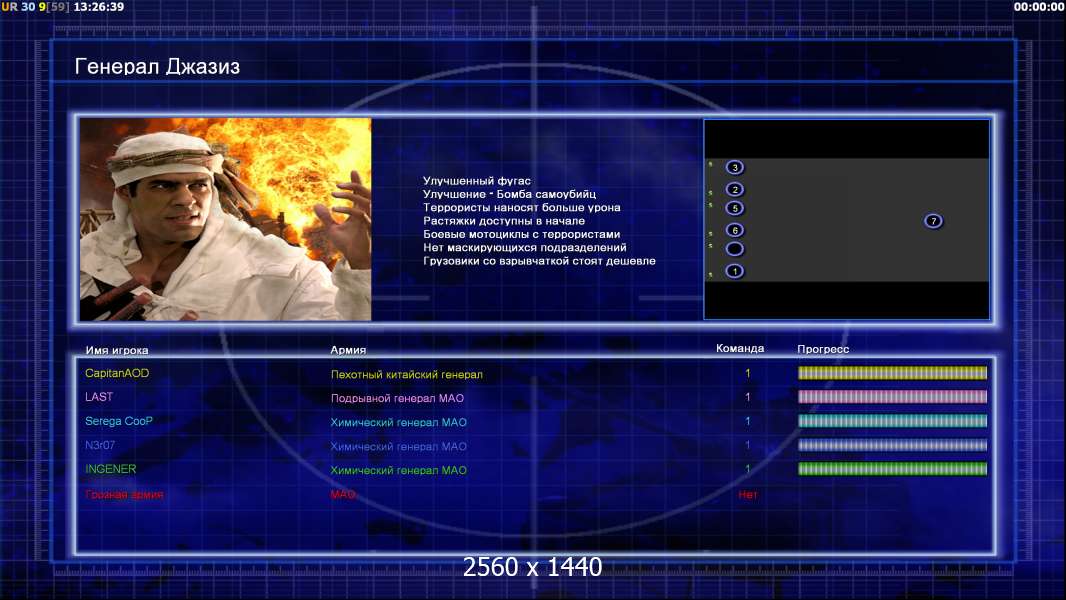Click team number 1 in INGENER row
Viewport: 1066px width, 600px height.
click(x=748, y=469)
